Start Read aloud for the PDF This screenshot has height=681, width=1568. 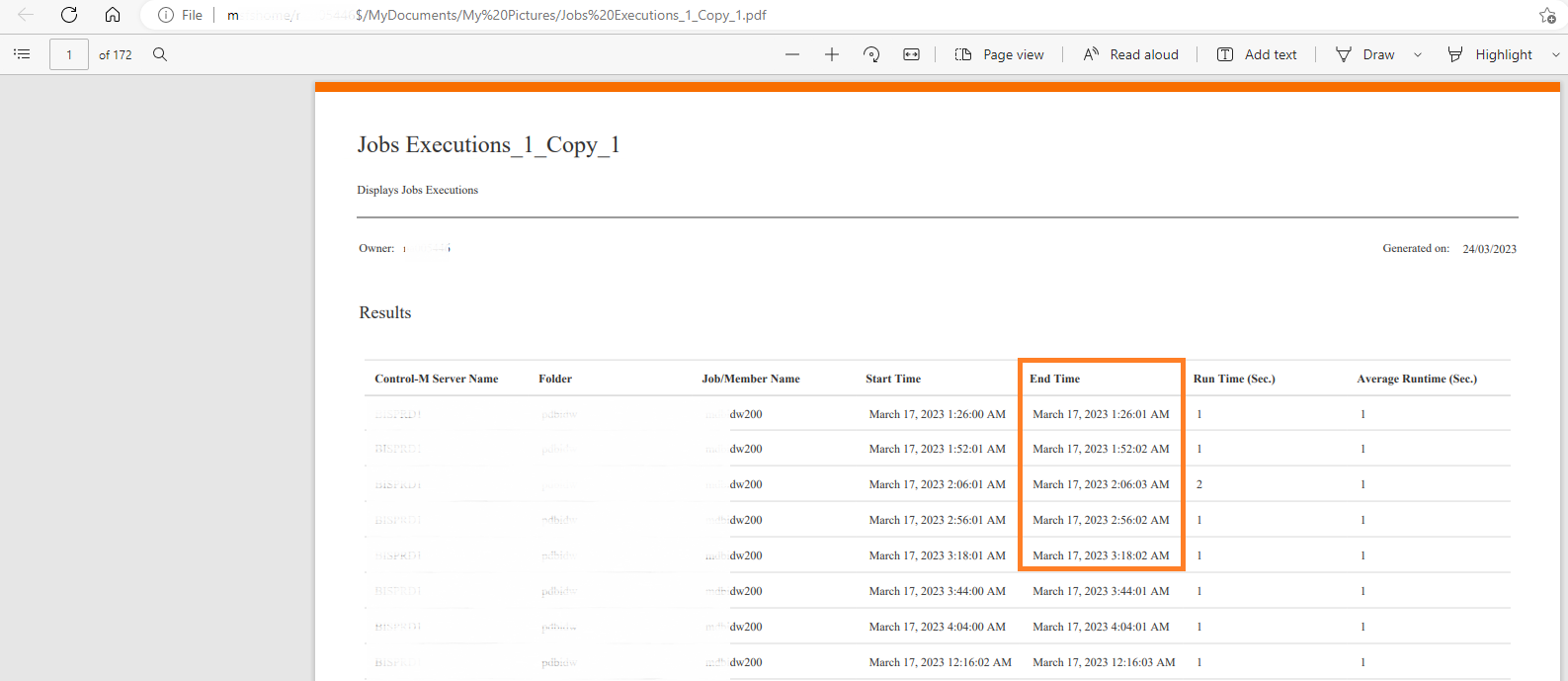[x=1130, y=54]
